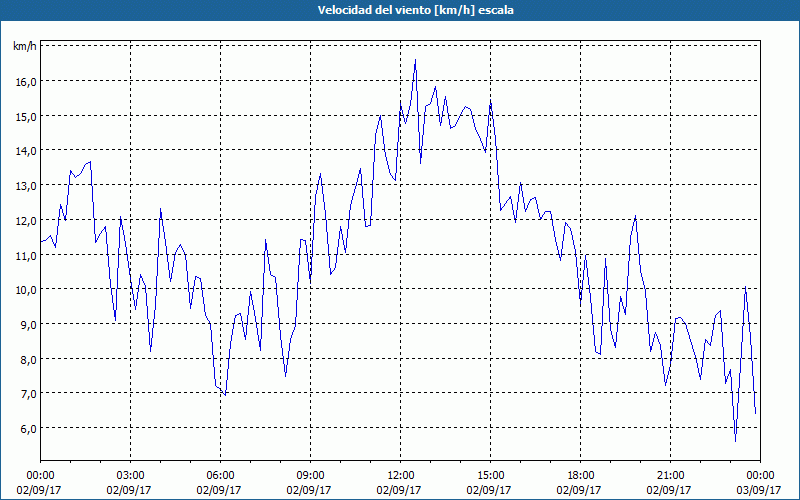The width and height of the screenshot is (800, 500).
Task: Click the wind curve minimum near 06:10
Action: [225, 395]
